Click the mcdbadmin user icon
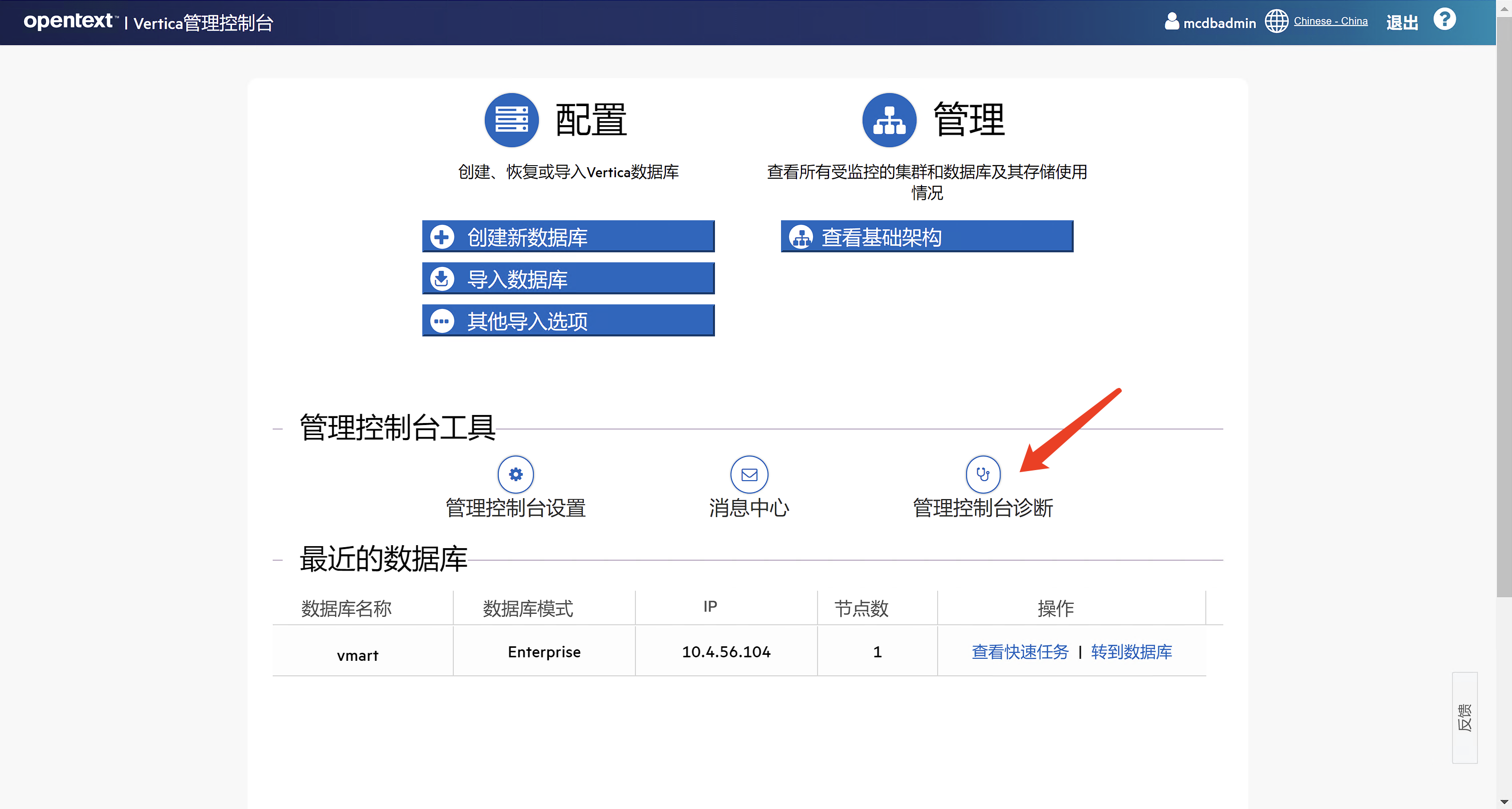This screenshot has height=809, width=1512. pyautogui.click(x=1172, y=22)
